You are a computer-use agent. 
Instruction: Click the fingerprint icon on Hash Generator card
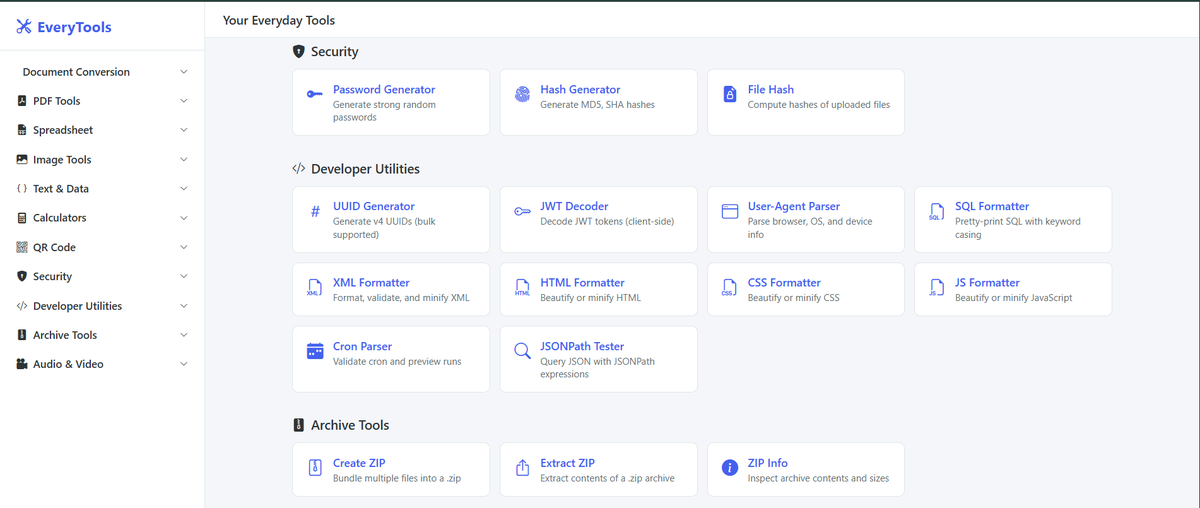(522, 94)
